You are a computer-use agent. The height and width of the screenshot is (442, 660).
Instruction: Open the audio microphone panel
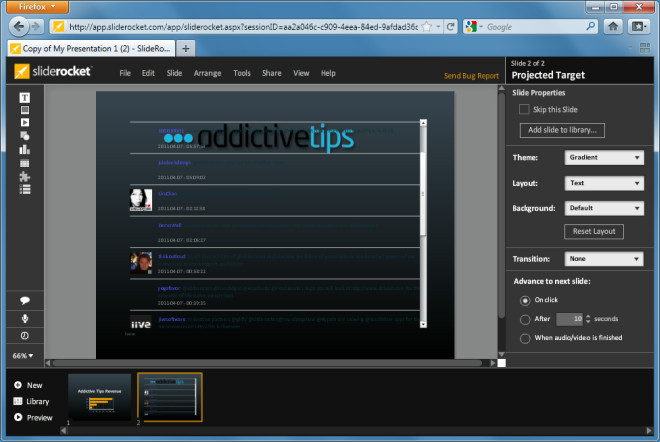point(25,319)
